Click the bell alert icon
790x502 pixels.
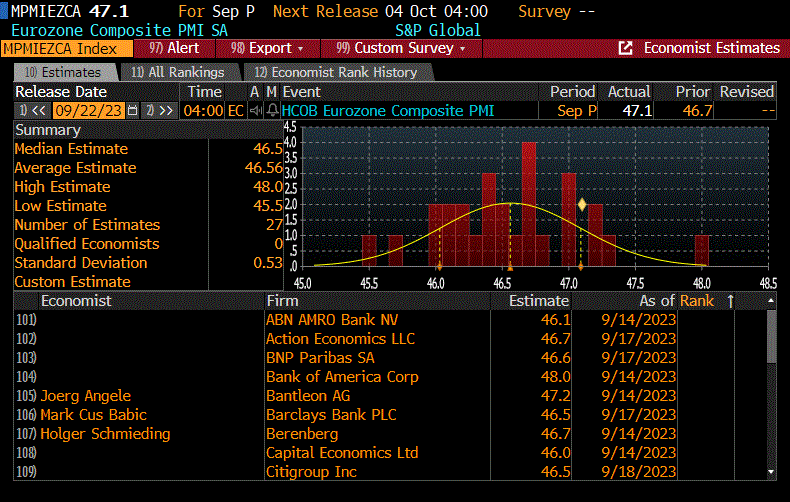(x=272, y=110)
